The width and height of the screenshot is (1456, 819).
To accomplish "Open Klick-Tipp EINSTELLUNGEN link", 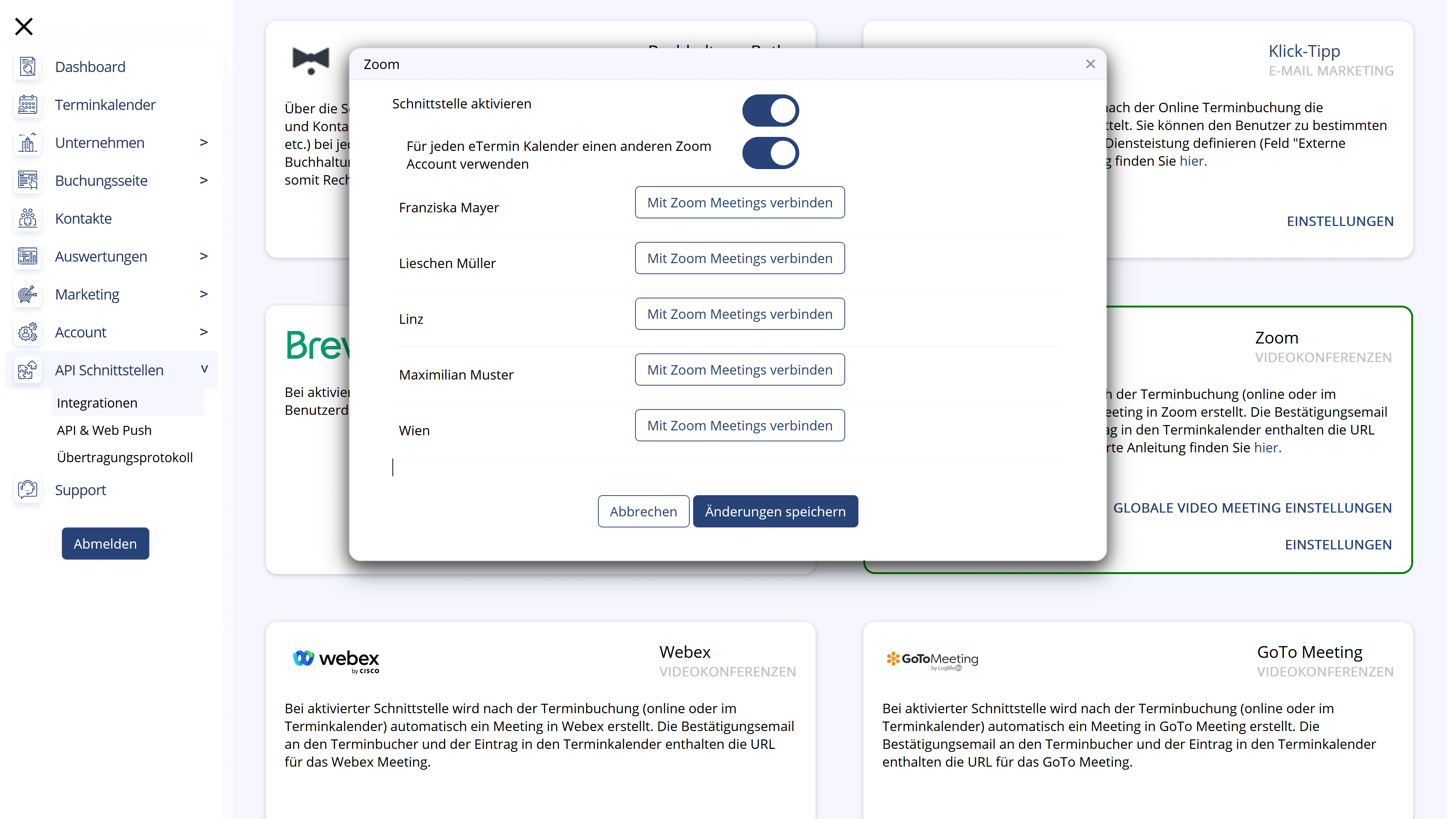I will click(1340, 221).
